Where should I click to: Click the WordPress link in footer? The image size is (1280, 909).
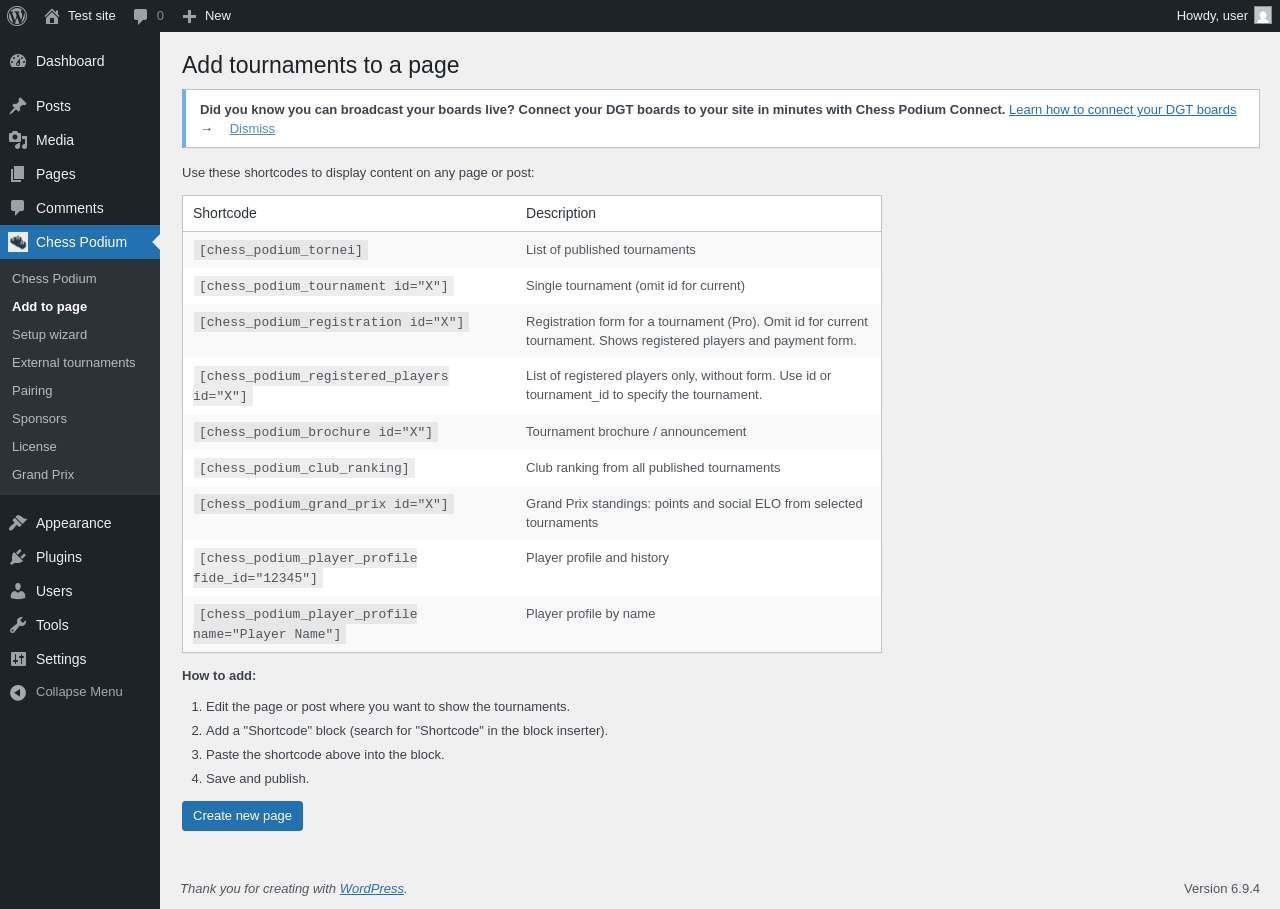(x=371, y=889)
